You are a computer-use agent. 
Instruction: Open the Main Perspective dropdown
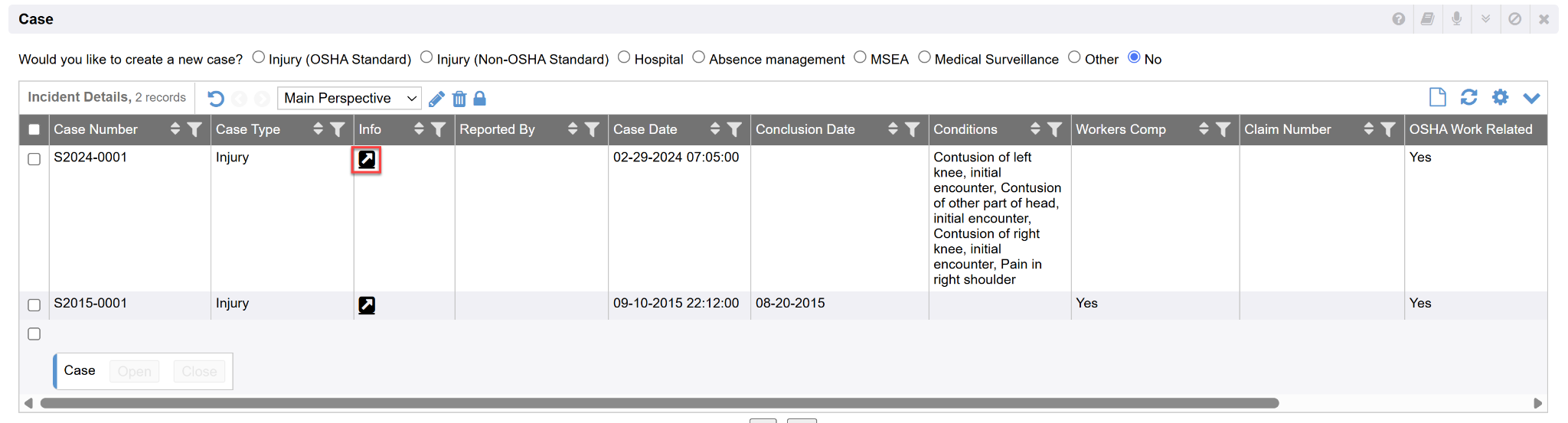pyautogui.click(x=349, y=98)
